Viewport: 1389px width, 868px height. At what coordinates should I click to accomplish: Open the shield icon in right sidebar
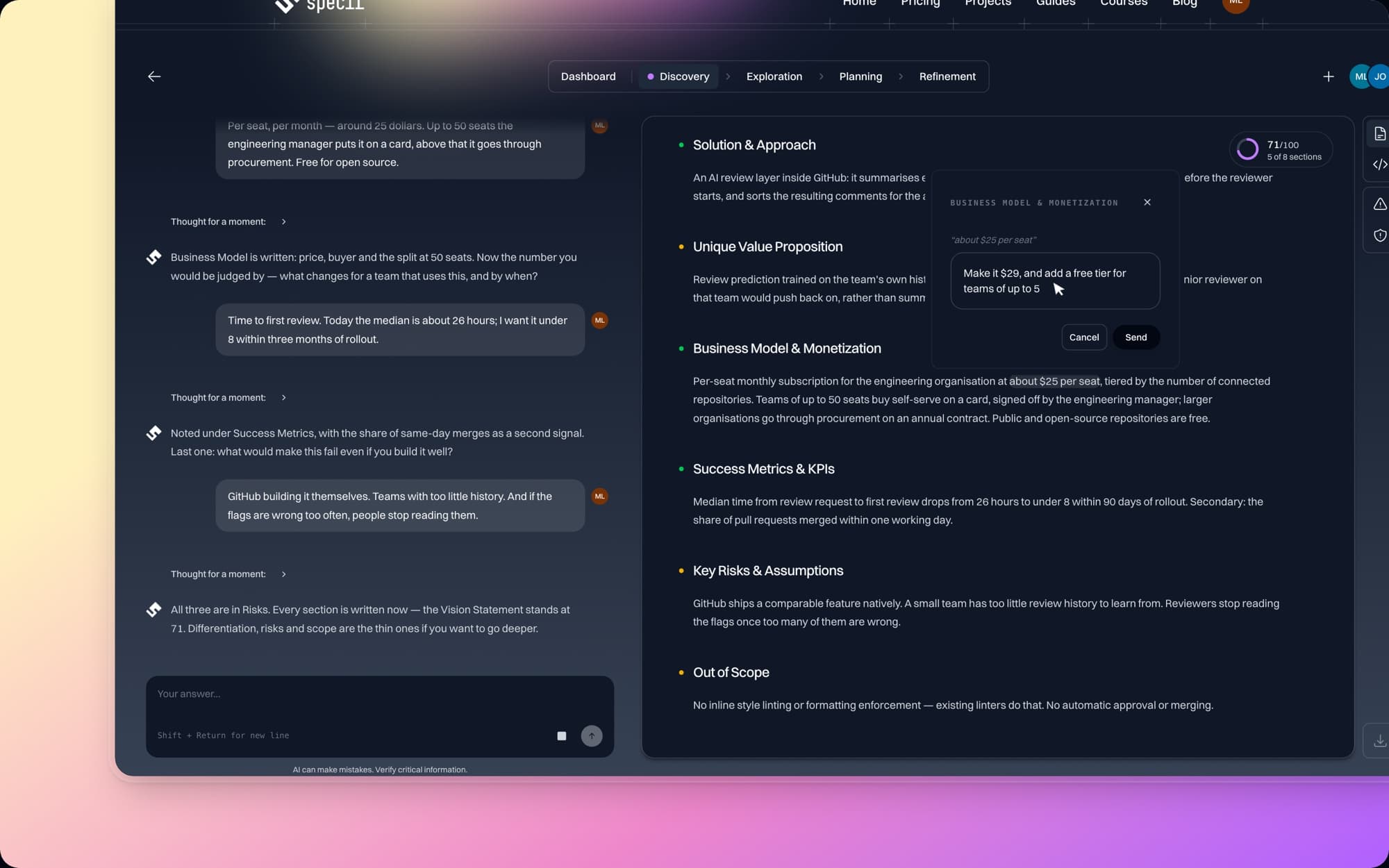click(1379, 235)
